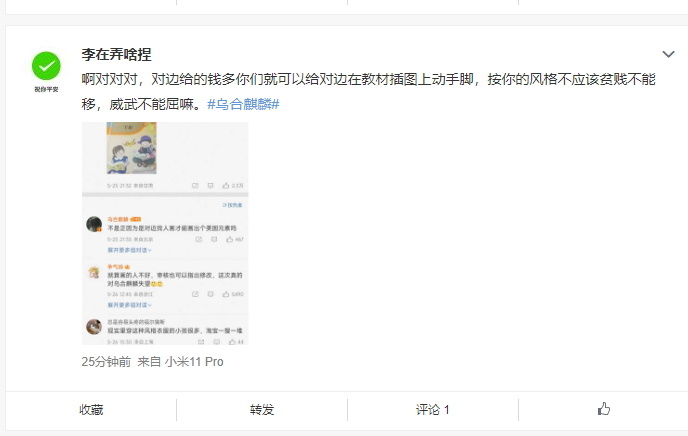Click the like icon beside 2.3万 in thumbnail
Screen dimensions: 688x436
pos(226,186)
